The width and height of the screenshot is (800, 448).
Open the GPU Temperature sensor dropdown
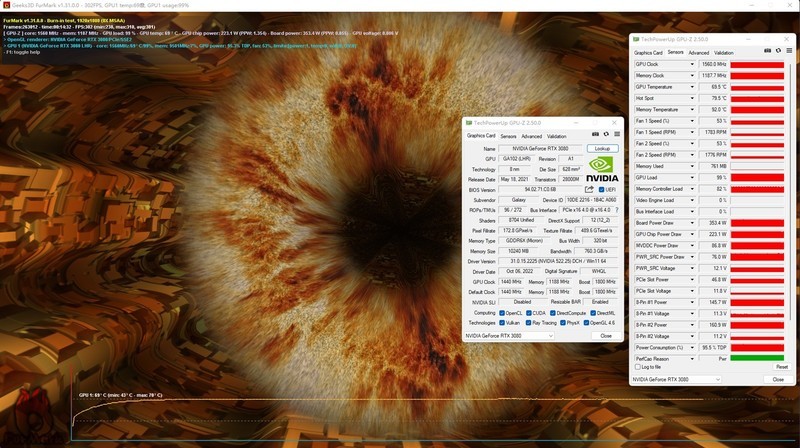point(692,87)
